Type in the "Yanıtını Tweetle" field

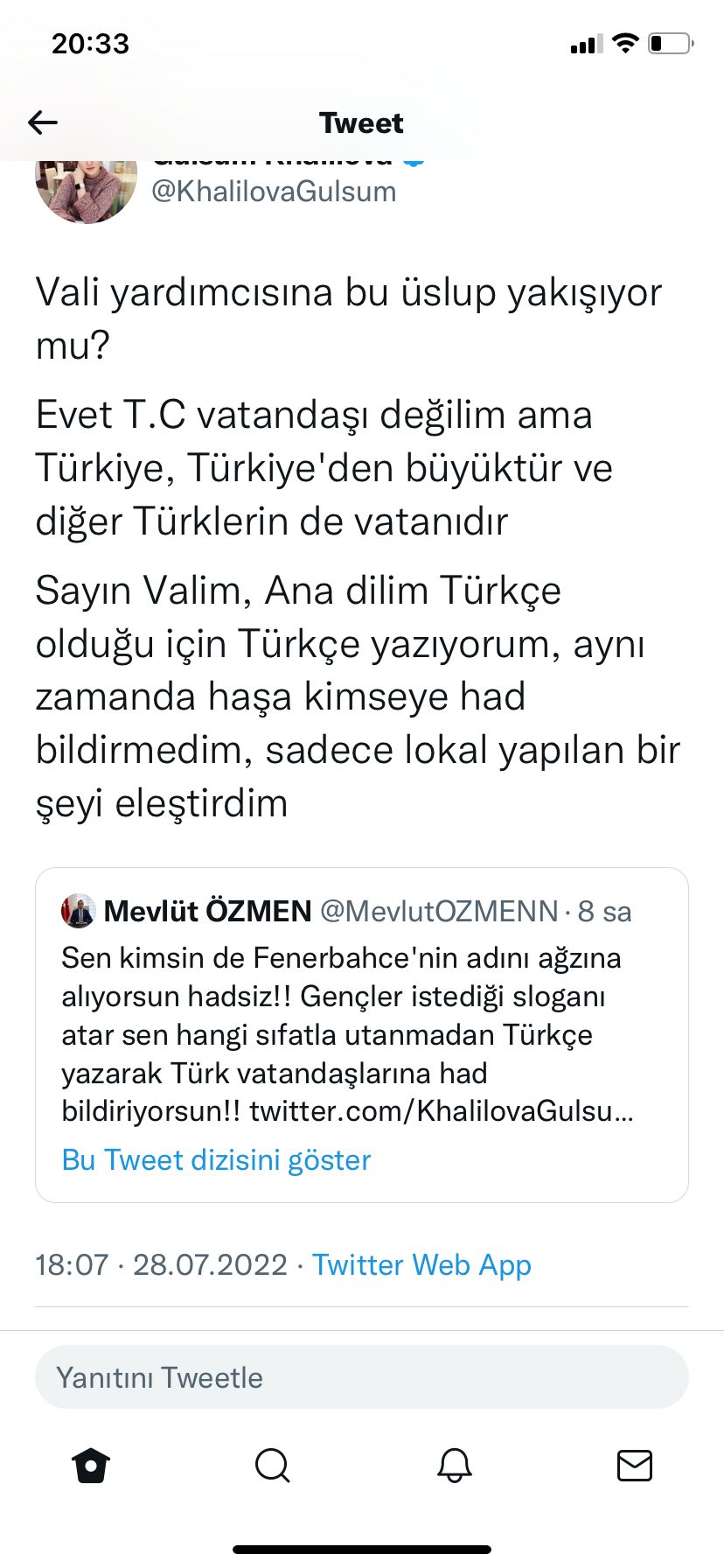(361, 1377)
